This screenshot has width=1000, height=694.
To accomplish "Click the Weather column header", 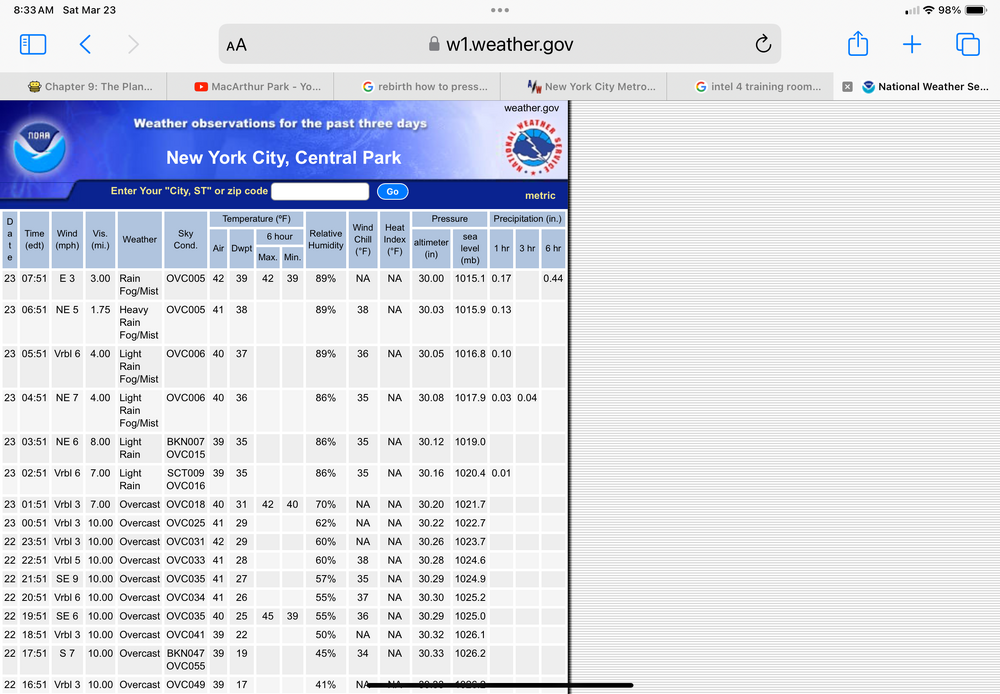I will (140, 240).
